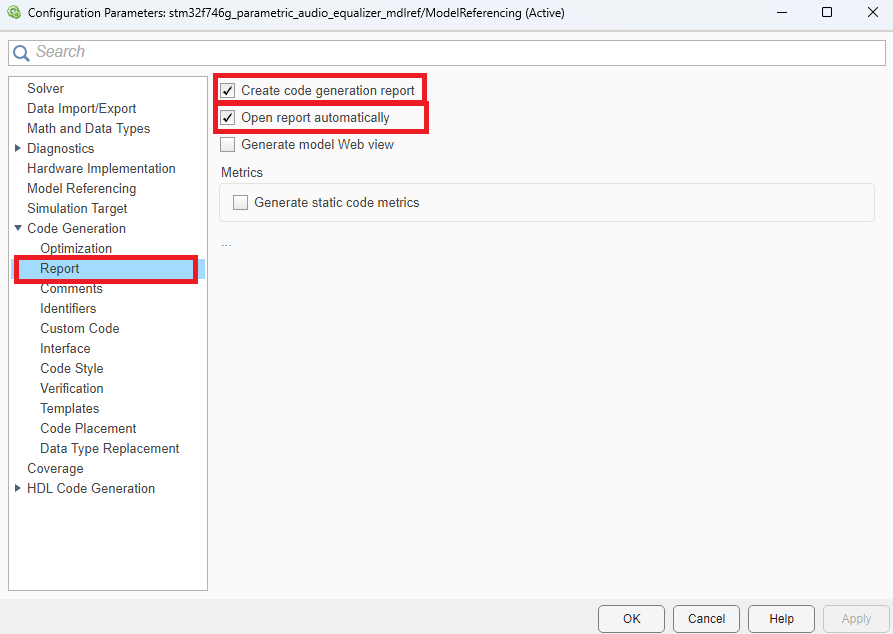Expand the Diagnostics tree node
This screenshot has height=634, width=893.
[17, 148]
